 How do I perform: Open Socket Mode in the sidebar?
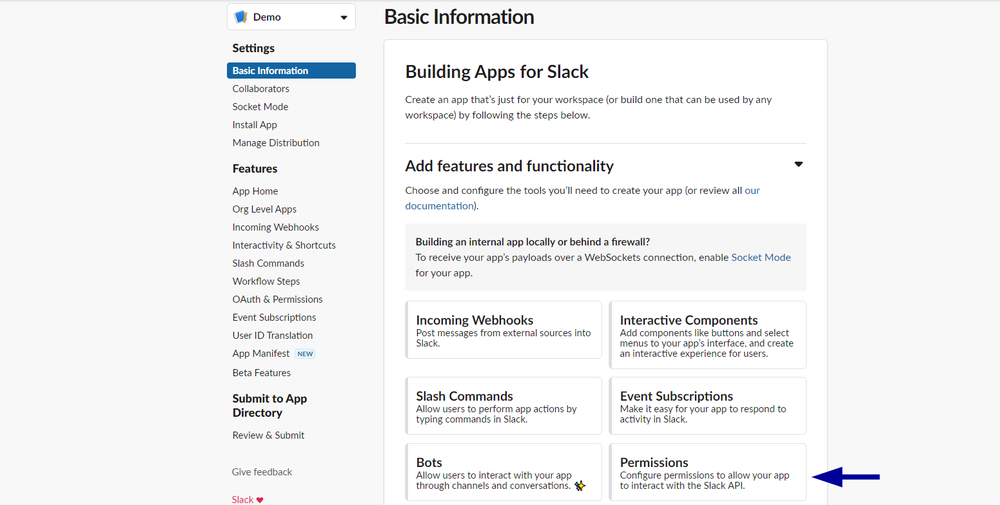pyautogui.click(x=260, y=107)
